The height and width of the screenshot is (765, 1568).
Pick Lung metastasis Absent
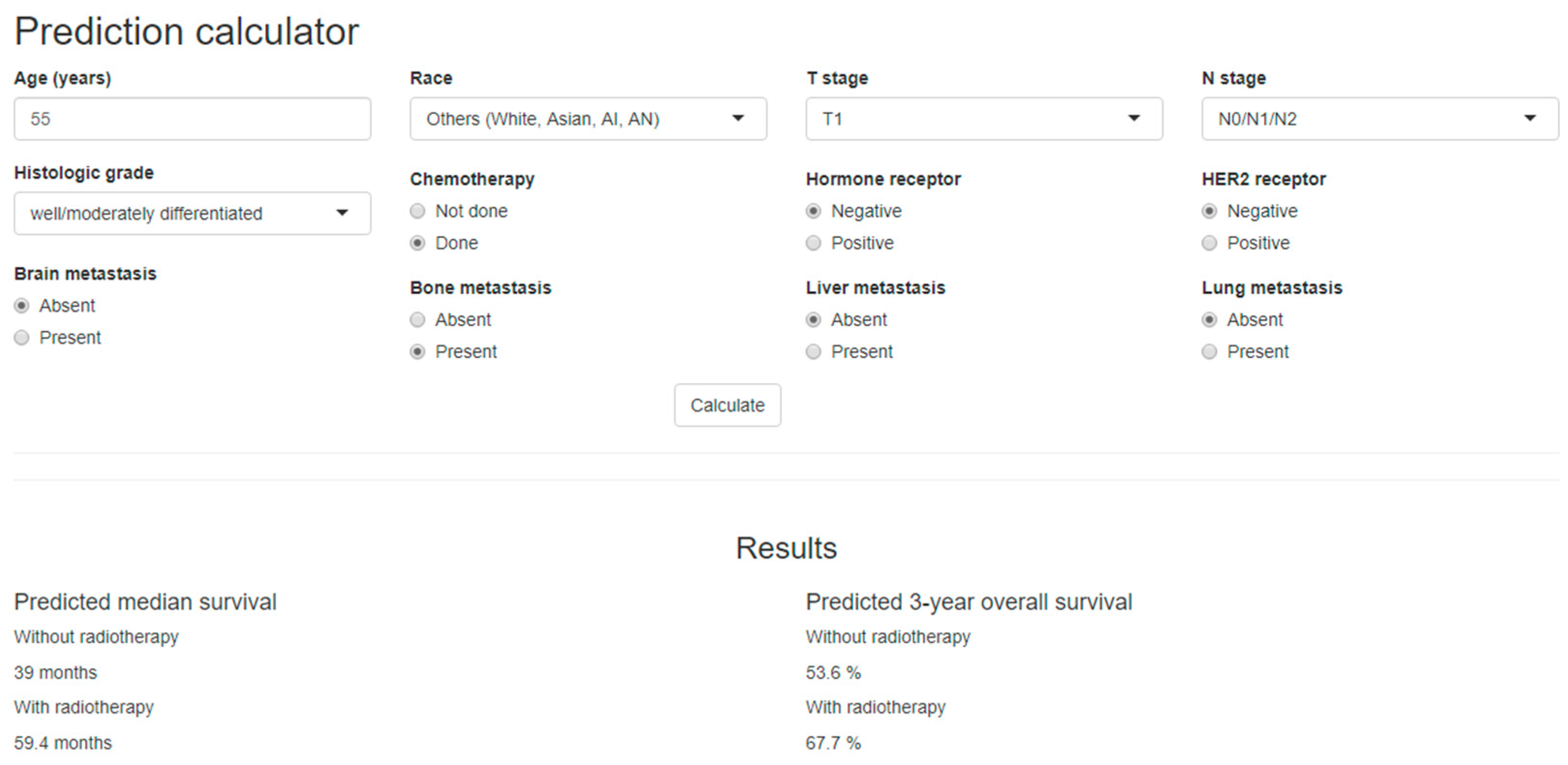point(1210,320)
